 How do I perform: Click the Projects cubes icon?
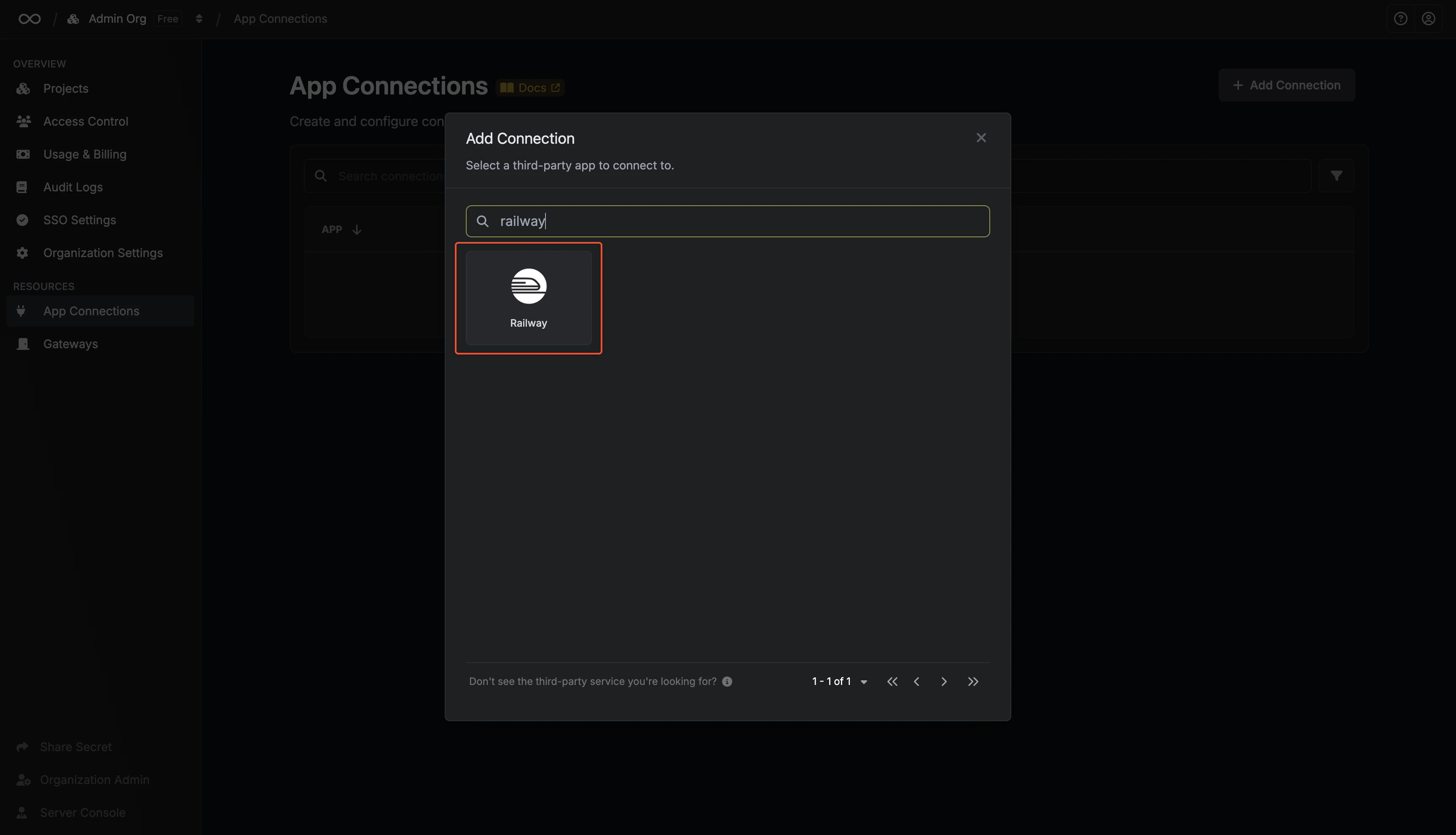pos(23,89)
